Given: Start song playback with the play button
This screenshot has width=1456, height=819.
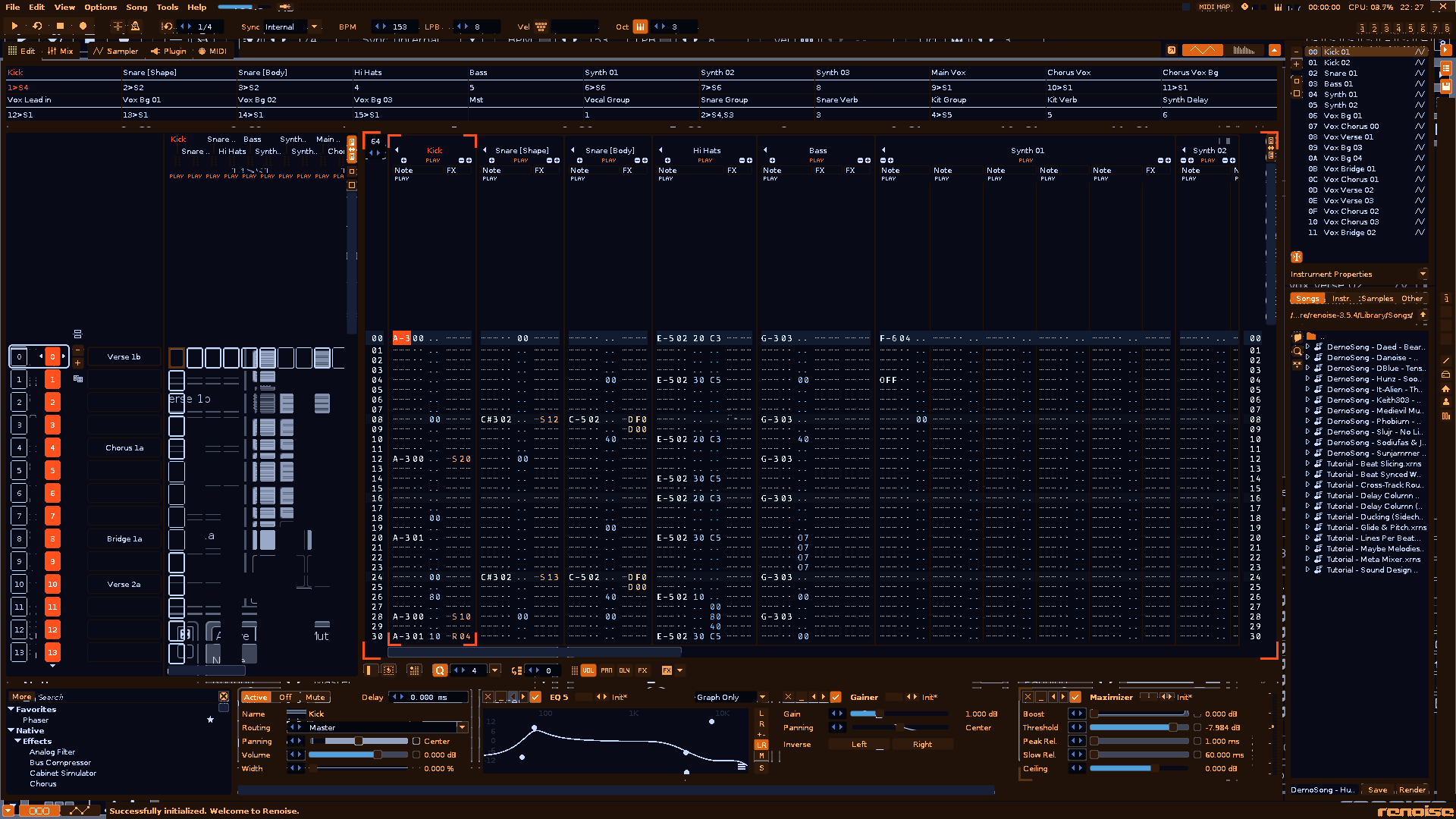Looking at the screenshot, I should 14,26.
